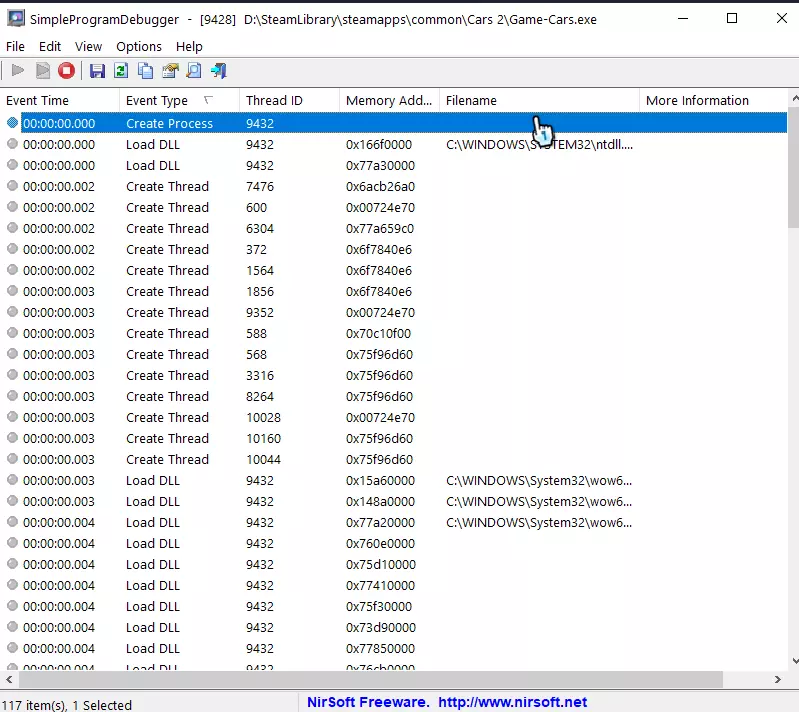Open Properties via its toolbar icon
This screenshot has width=799, height=712.
(x=170, y=70)
